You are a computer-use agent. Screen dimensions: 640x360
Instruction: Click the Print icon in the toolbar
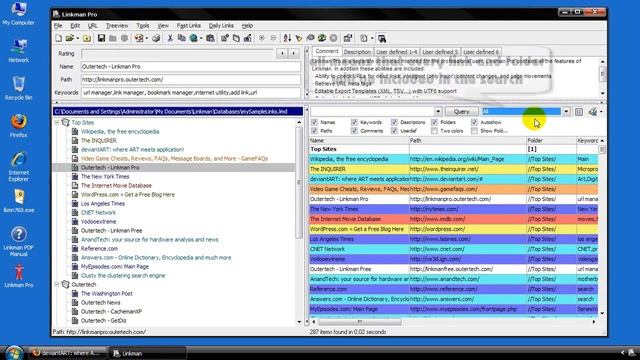[x=156, y=38]
